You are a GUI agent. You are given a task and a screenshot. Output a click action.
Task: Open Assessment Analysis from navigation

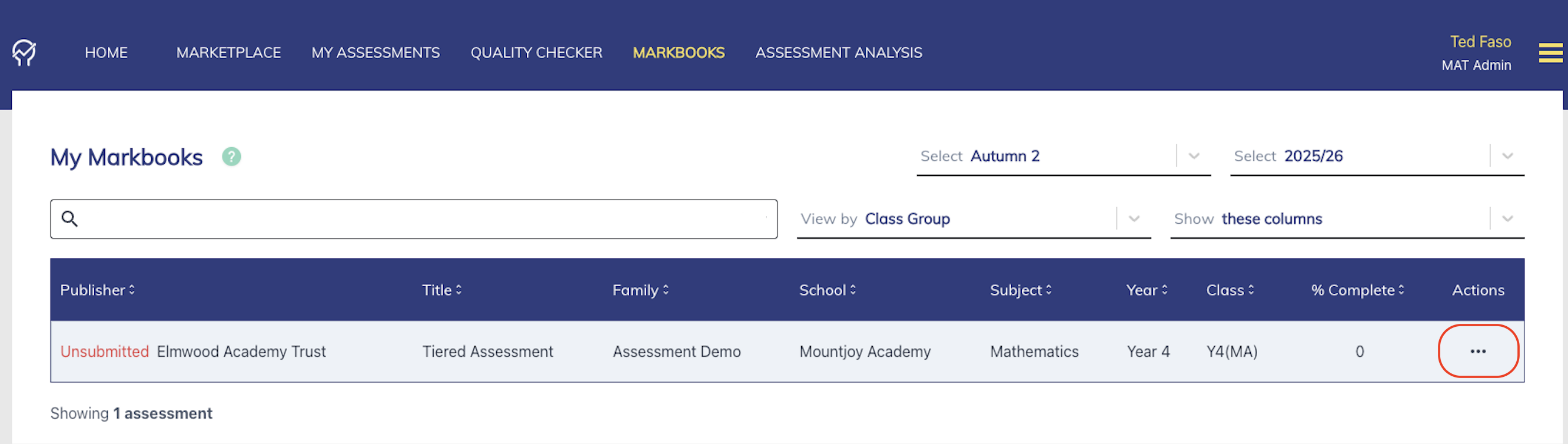click(x=838, y=53)
